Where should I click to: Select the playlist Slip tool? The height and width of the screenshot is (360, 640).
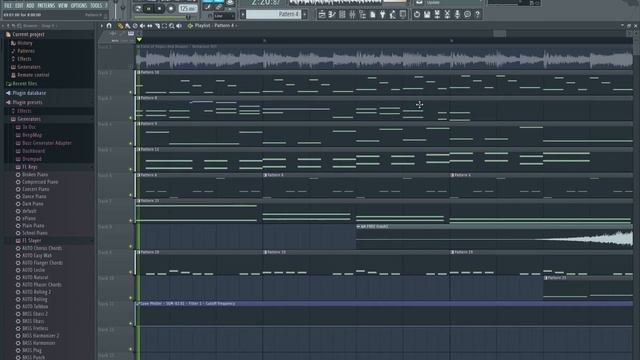(x=150, y=26)
